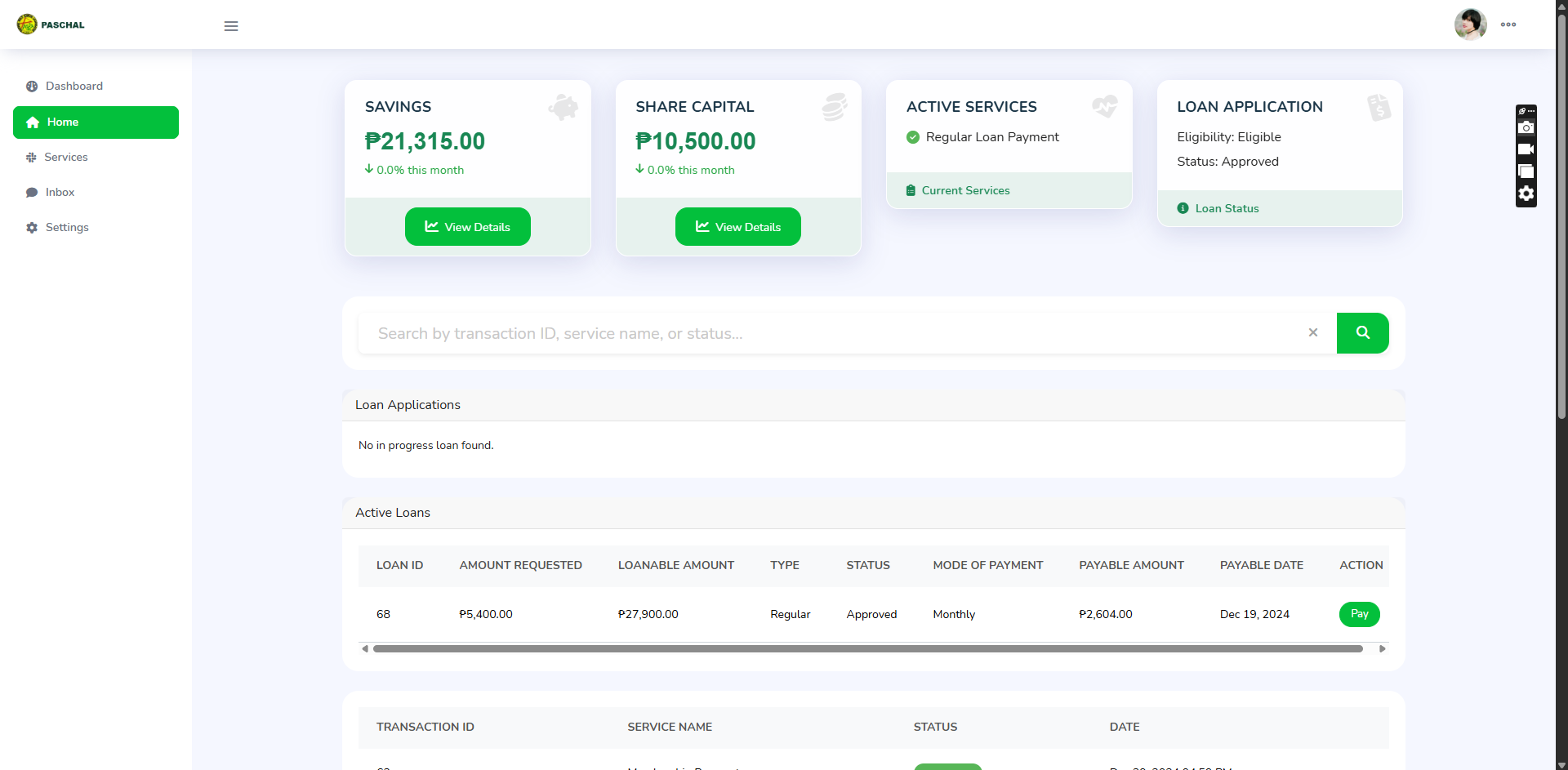Click the Active Loans section header
The height and width of the screenshot is (770, 1568).
(x=874, y=513)
